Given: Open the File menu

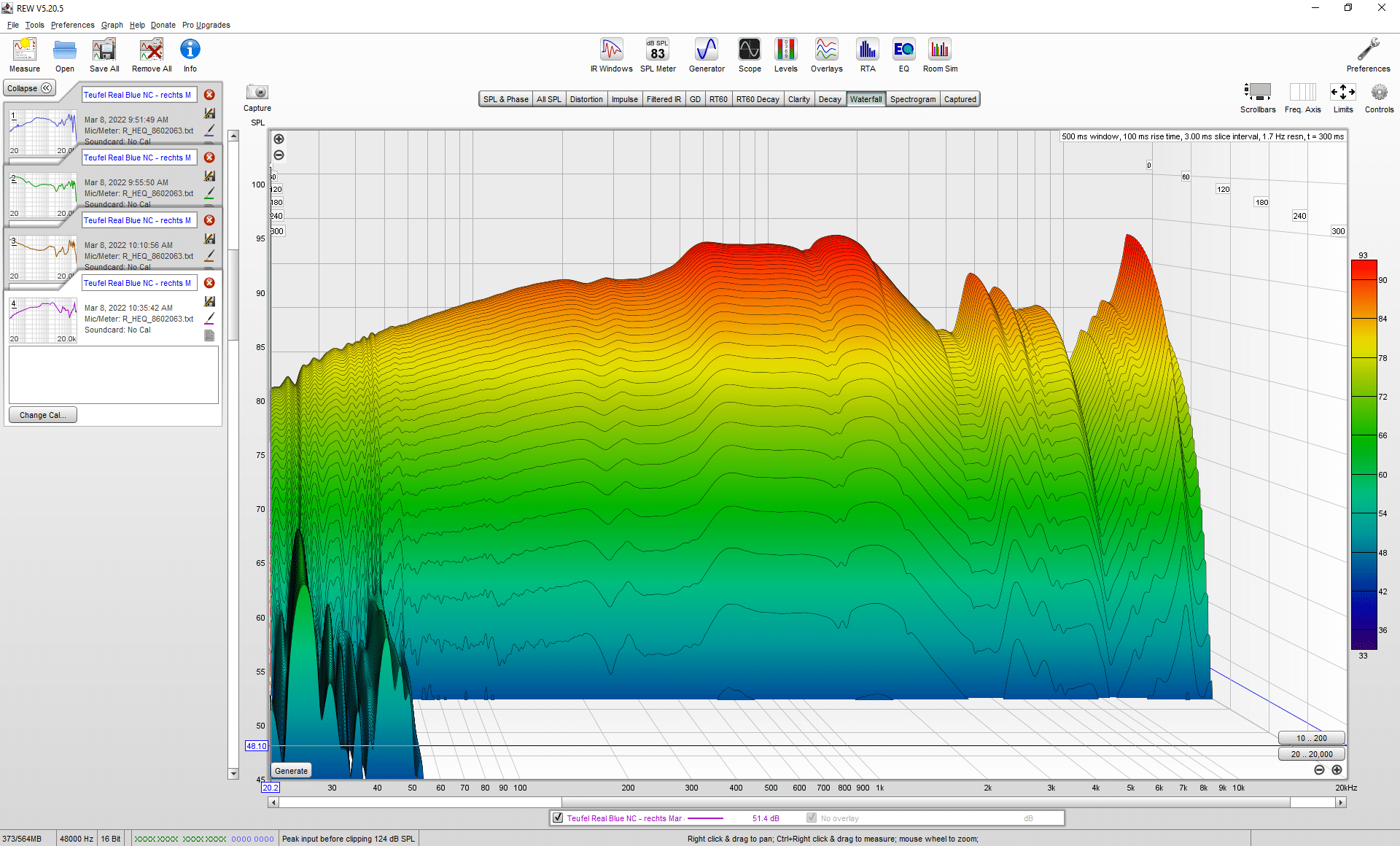Looking at the screenshot, I should pos(13,25).
